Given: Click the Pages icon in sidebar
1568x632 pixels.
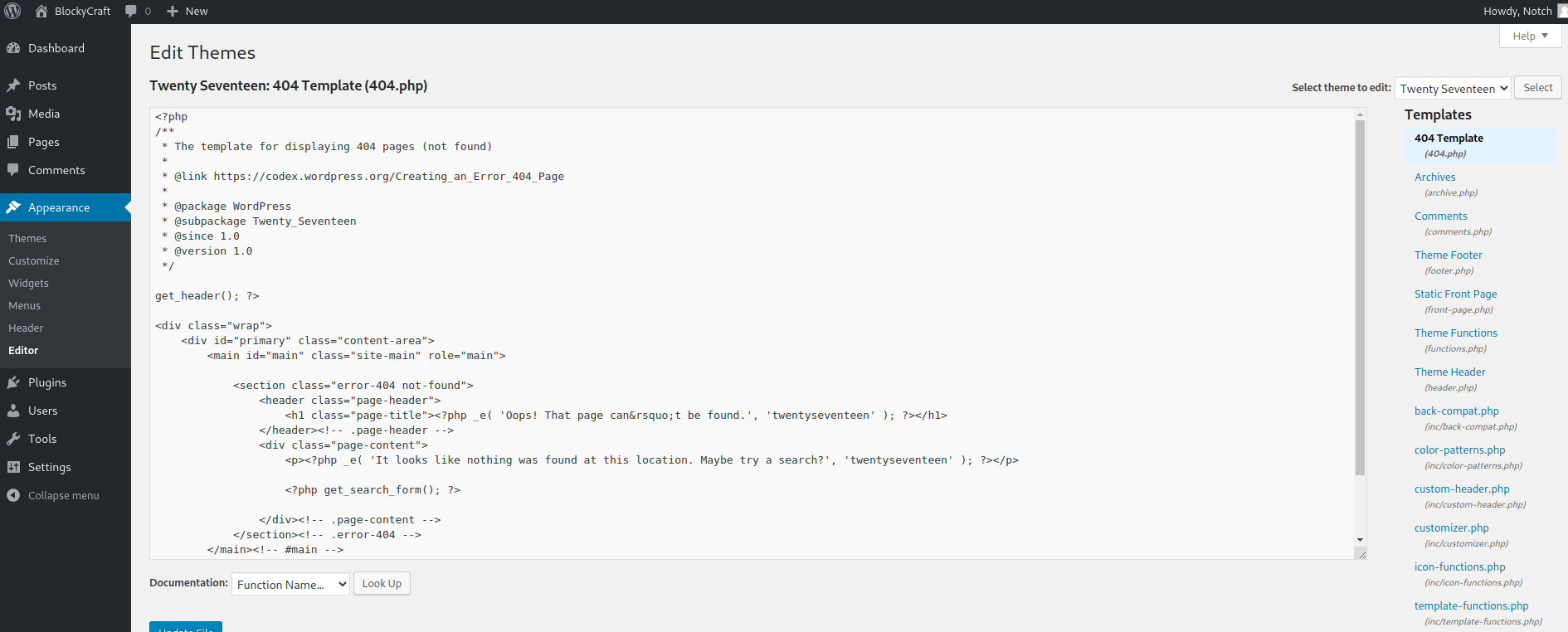Looking at the screenshot, I should coord(13,142).
